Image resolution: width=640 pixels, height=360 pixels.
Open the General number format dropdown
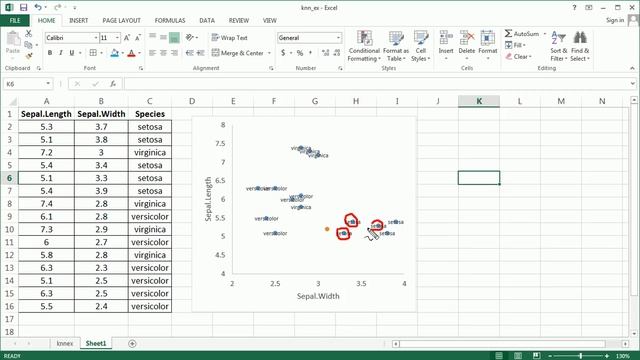tap(338, 38)
